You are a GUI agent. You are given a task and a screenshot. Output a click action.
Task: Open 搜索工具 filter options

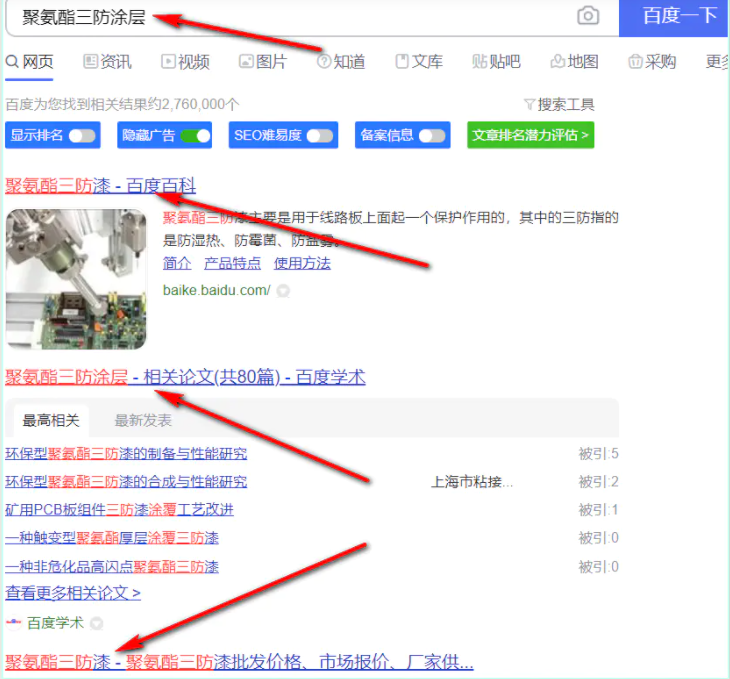[559, 104]
